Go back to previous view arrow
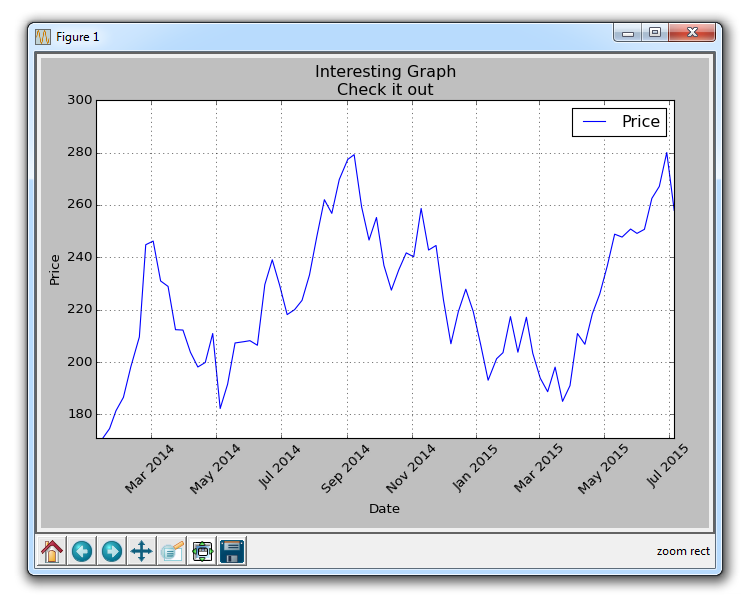Screen dimensions: 755x611 [82, 551]
